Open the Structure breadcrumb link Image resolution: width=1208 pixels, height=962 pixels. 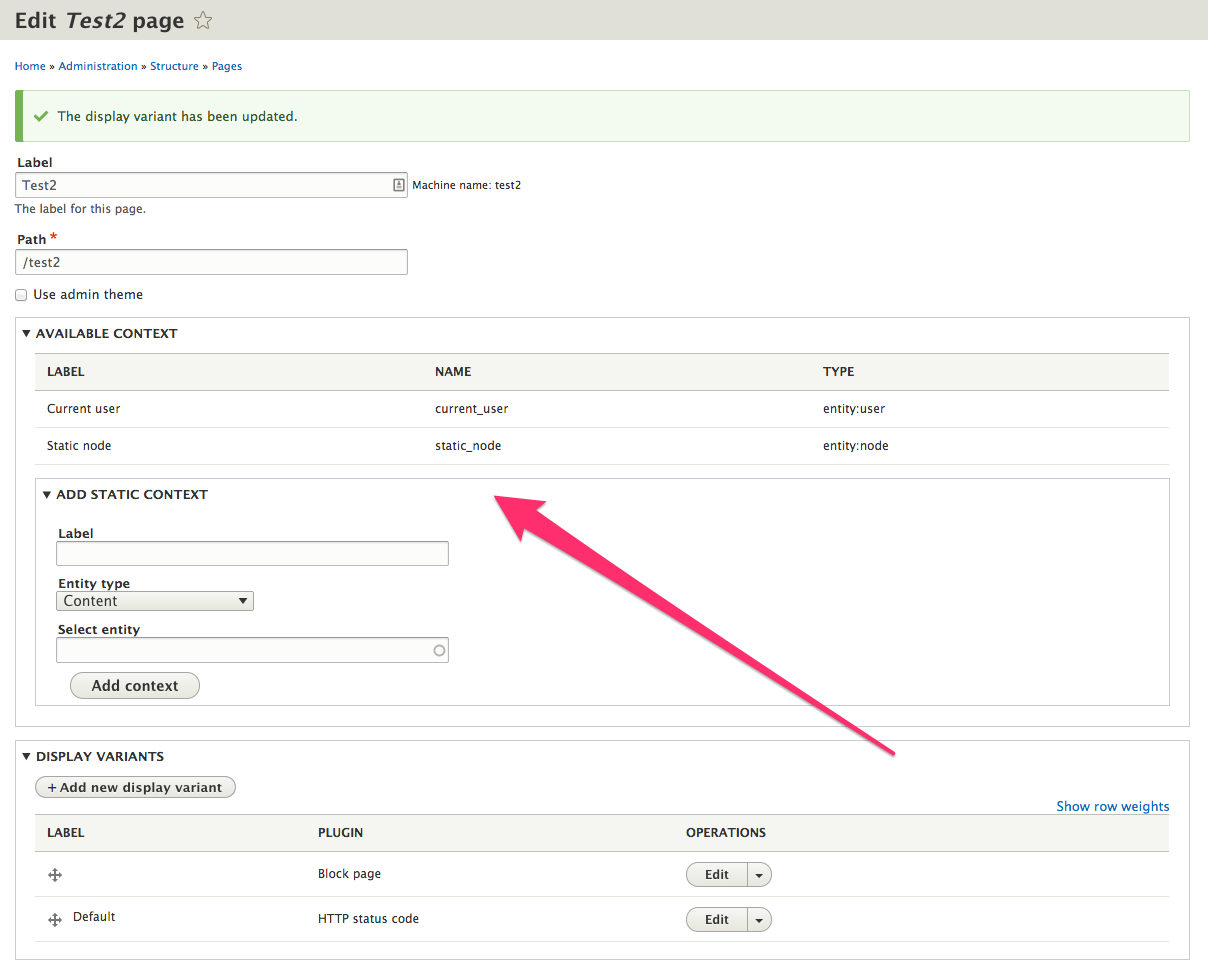click(174, 66)
